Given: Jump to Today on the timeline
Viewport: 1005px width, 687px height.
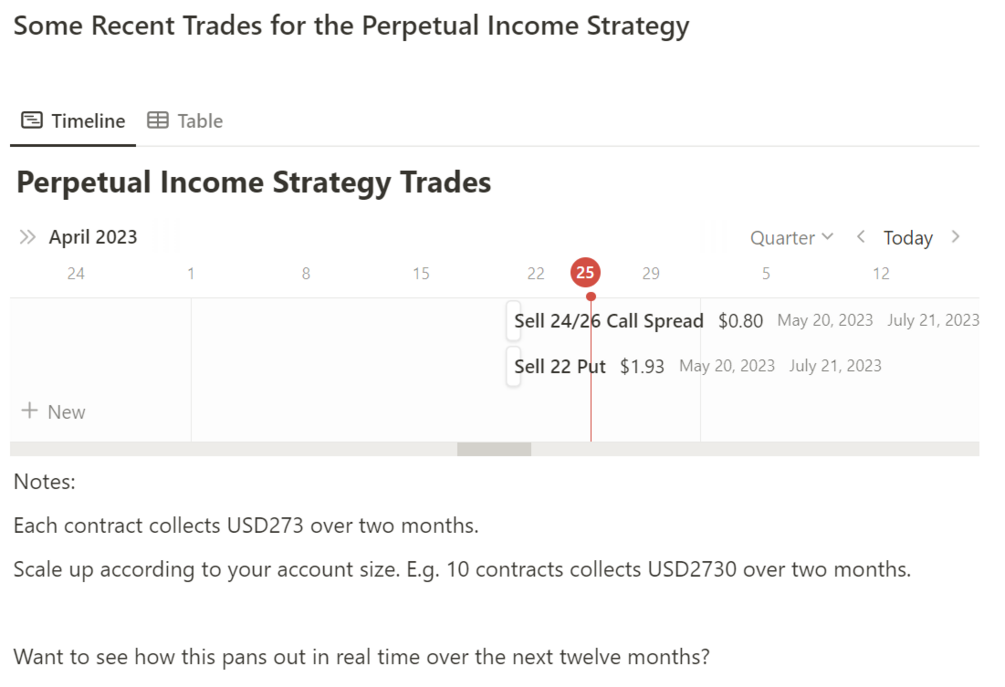Looking at the screenshot, I should coord(908,238).
